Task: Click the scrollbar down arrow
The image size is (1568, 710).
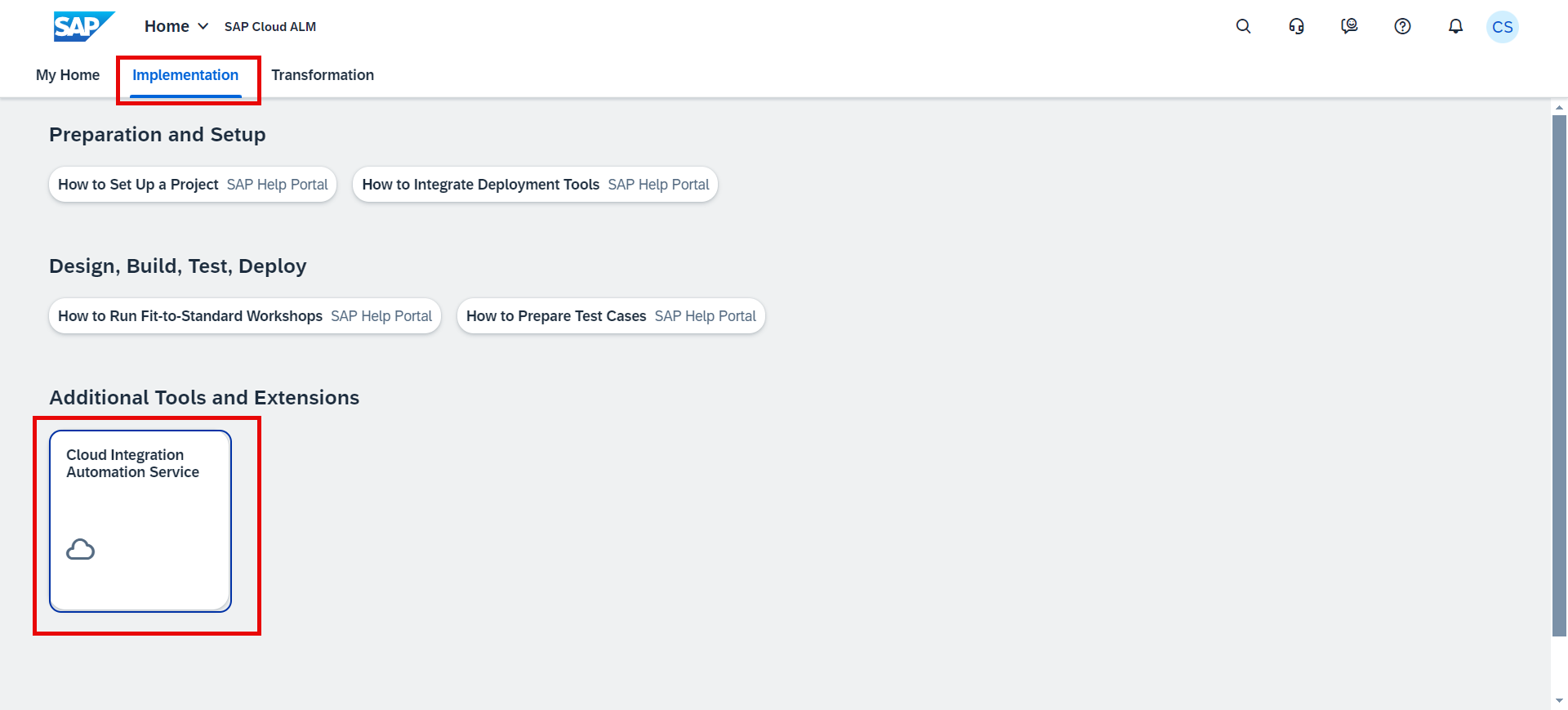Action: (1559, 701)
